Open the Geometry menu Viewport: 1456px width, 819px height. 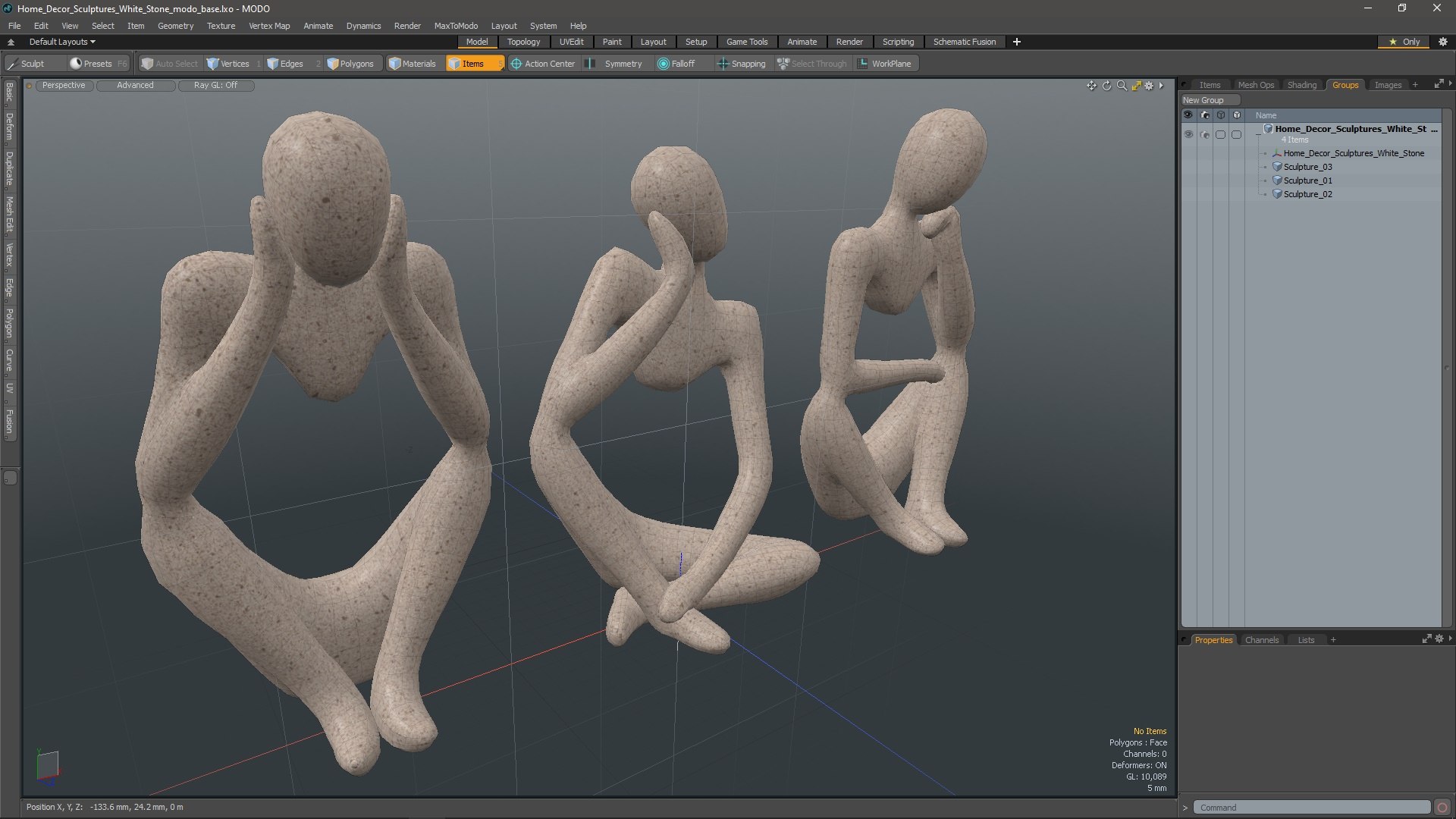pyautogui.click(x=175, y=26)
